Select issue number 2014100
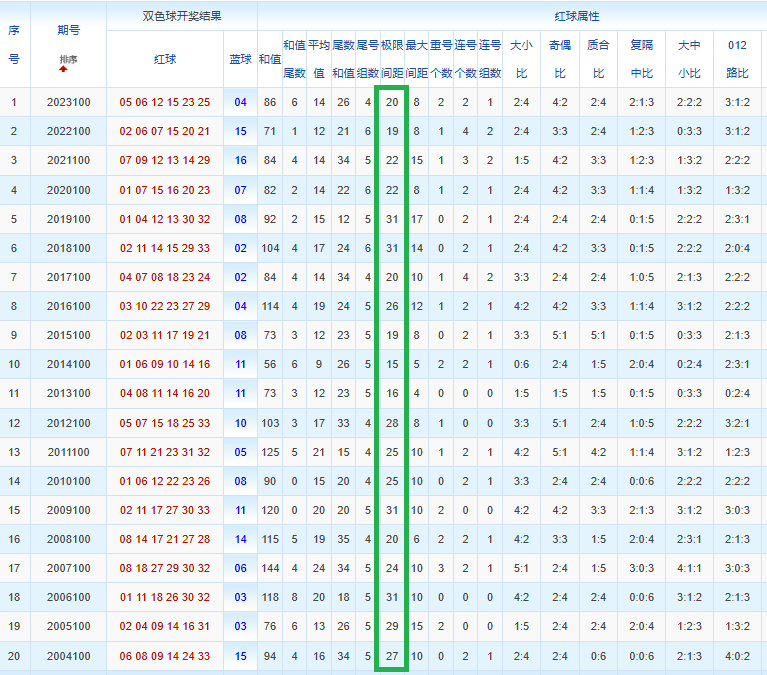767x675 pixels. [x=68, y=364]
